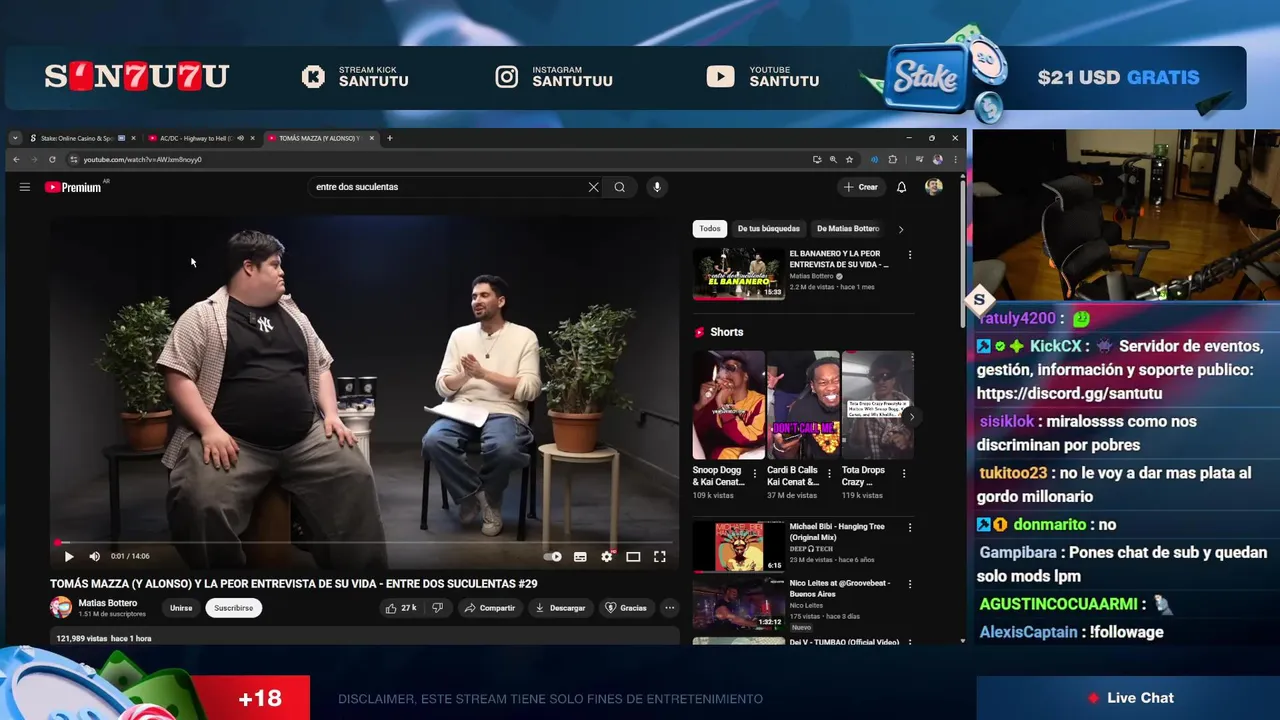
Task: Dislike the video
Action: (437, 608)
